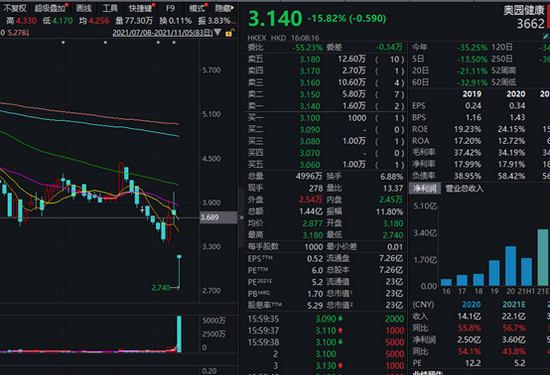Open the date range dropdown arrow
The image size is (550, 375).
pyautogui.click(x=217, y=33)
